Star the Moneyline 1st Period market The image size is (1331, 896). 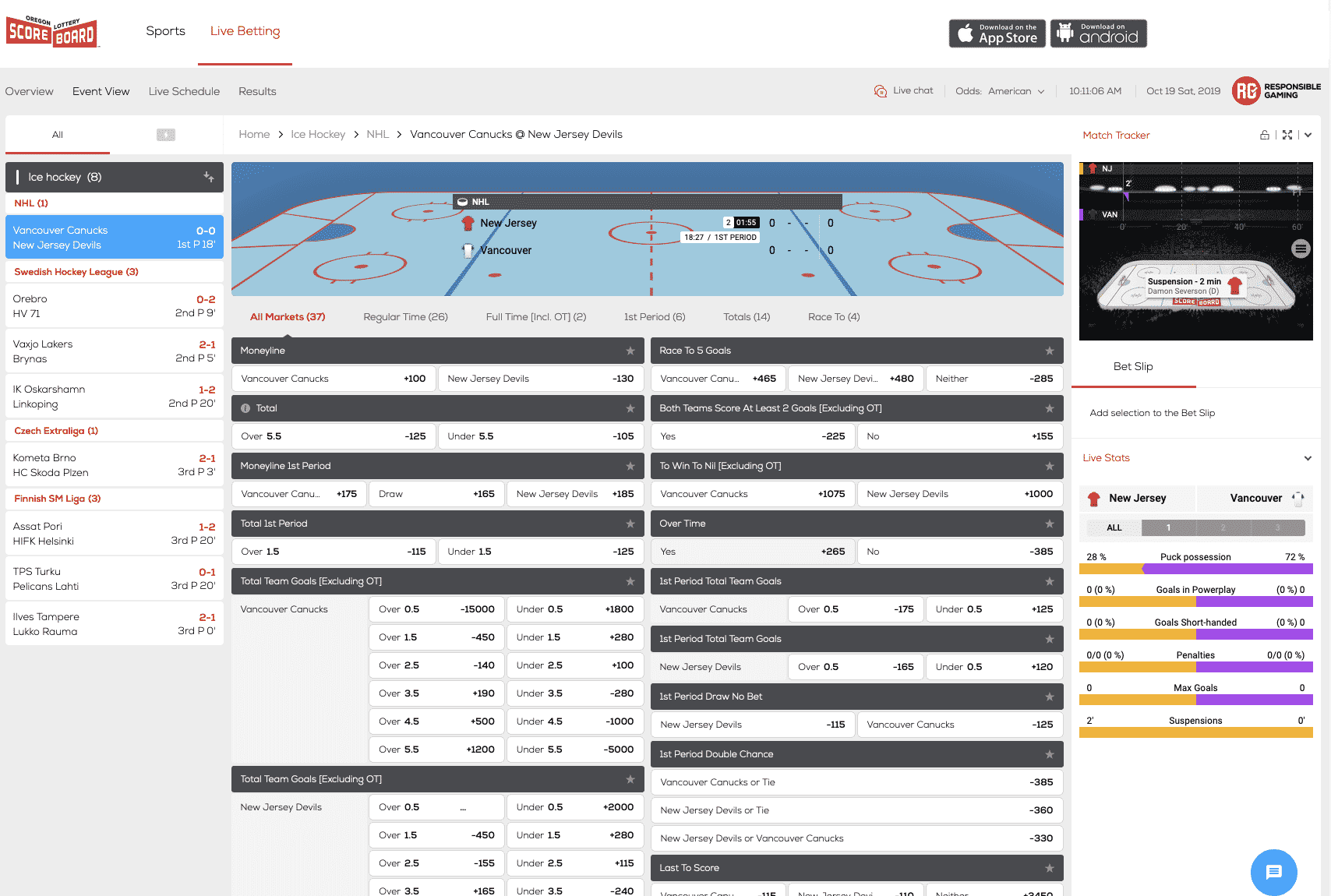tap(630, 466)
